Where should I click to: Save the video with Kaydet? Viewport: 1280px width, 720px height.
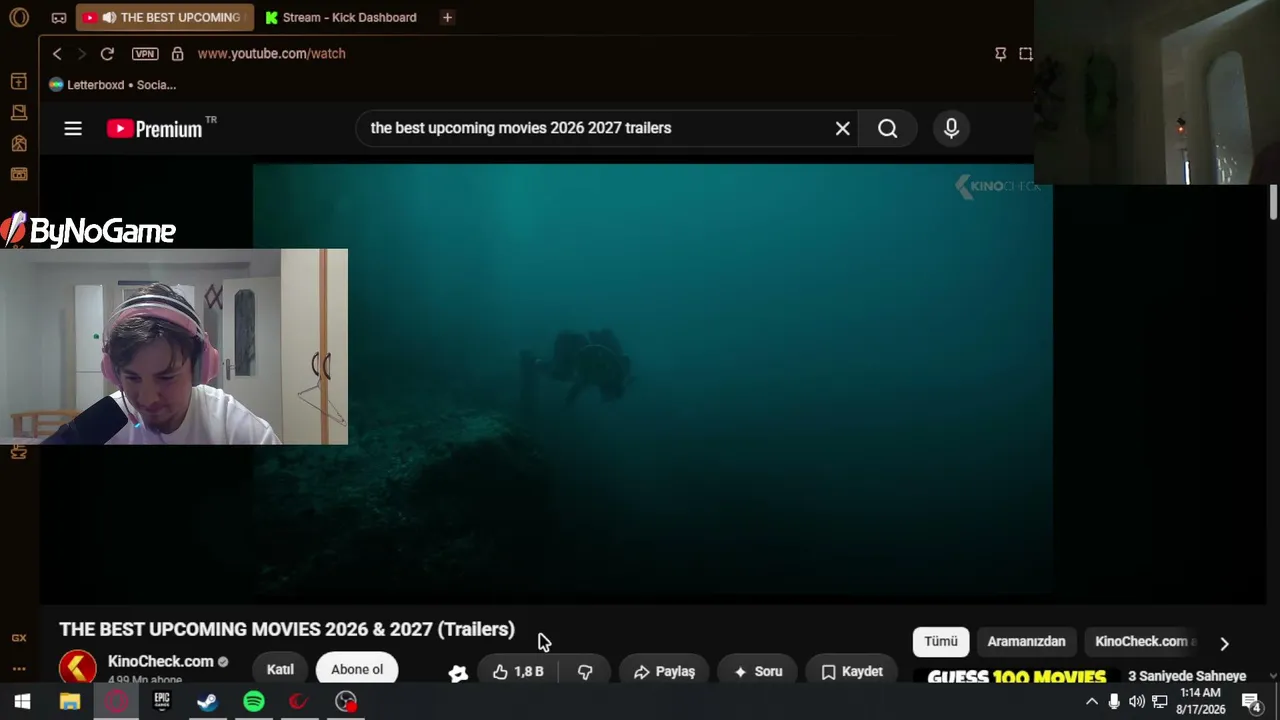[x=852, y=671]
